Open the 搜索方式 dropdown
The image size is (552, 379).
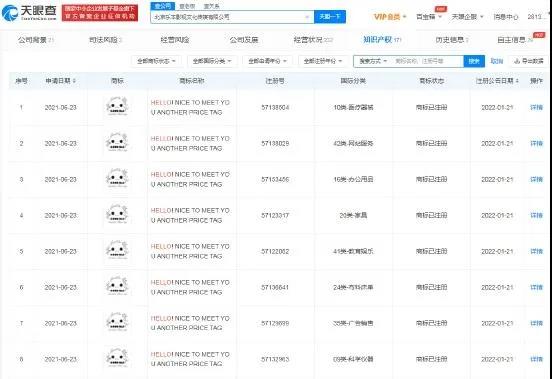[x=373, y=61]
